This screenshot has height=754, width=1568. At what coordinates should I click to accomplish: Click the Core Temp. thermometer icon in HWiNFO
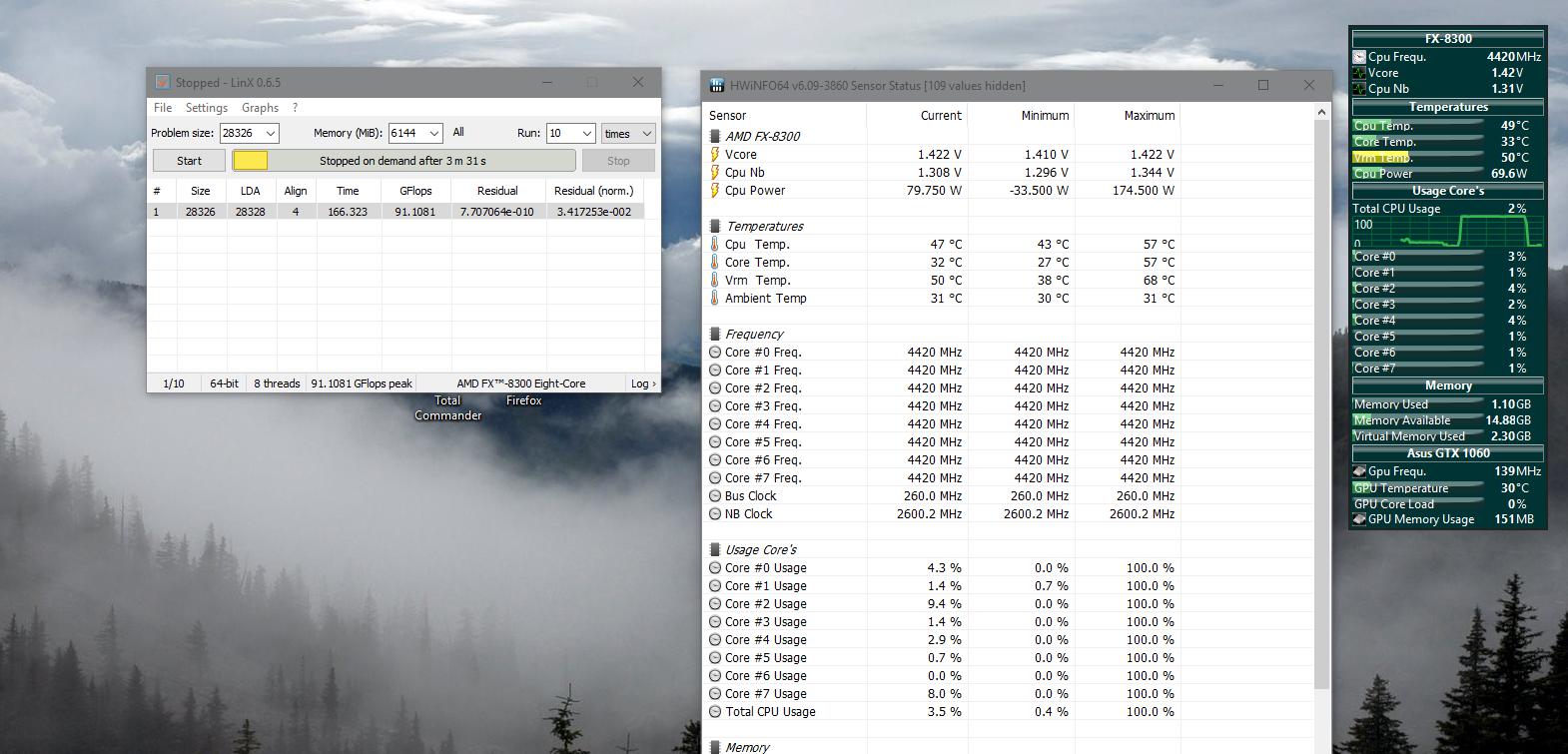[x=715, y=263]
